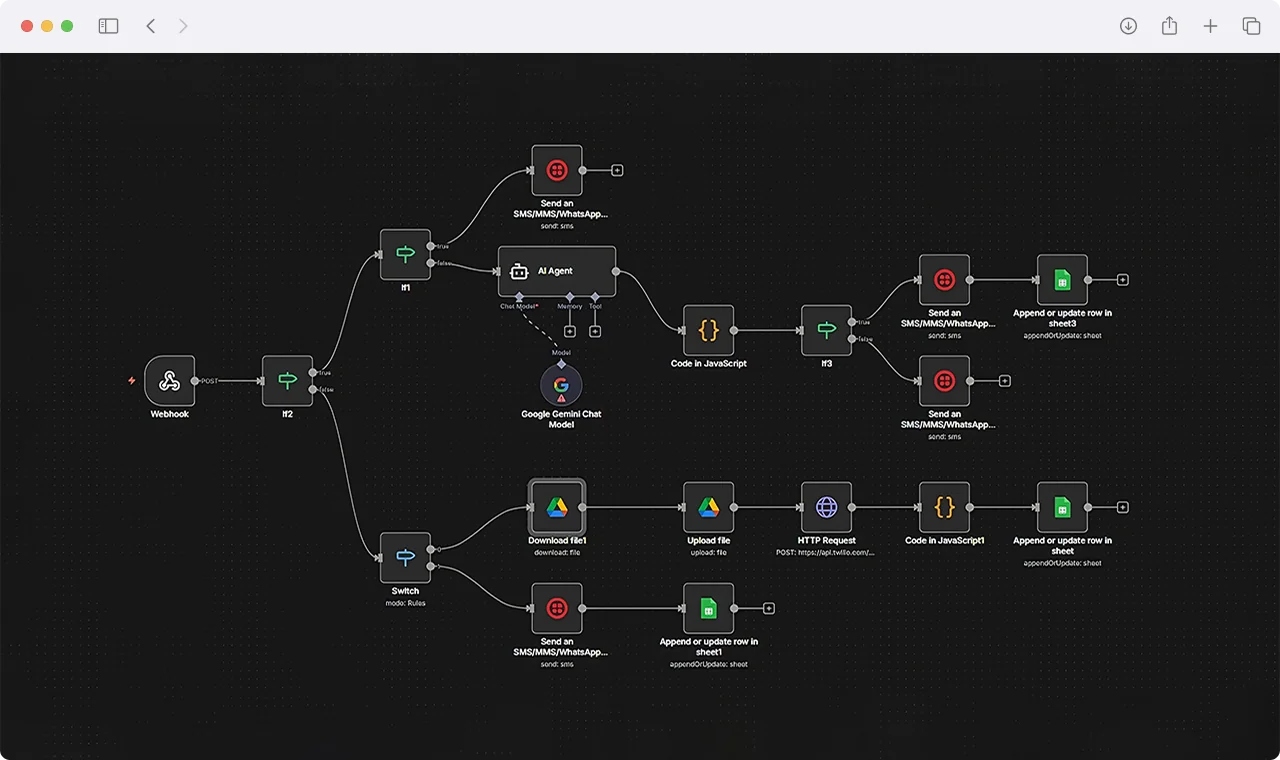
Task: Select the Download file1 Google Drive icon
Action: click(x=557, y=507)
